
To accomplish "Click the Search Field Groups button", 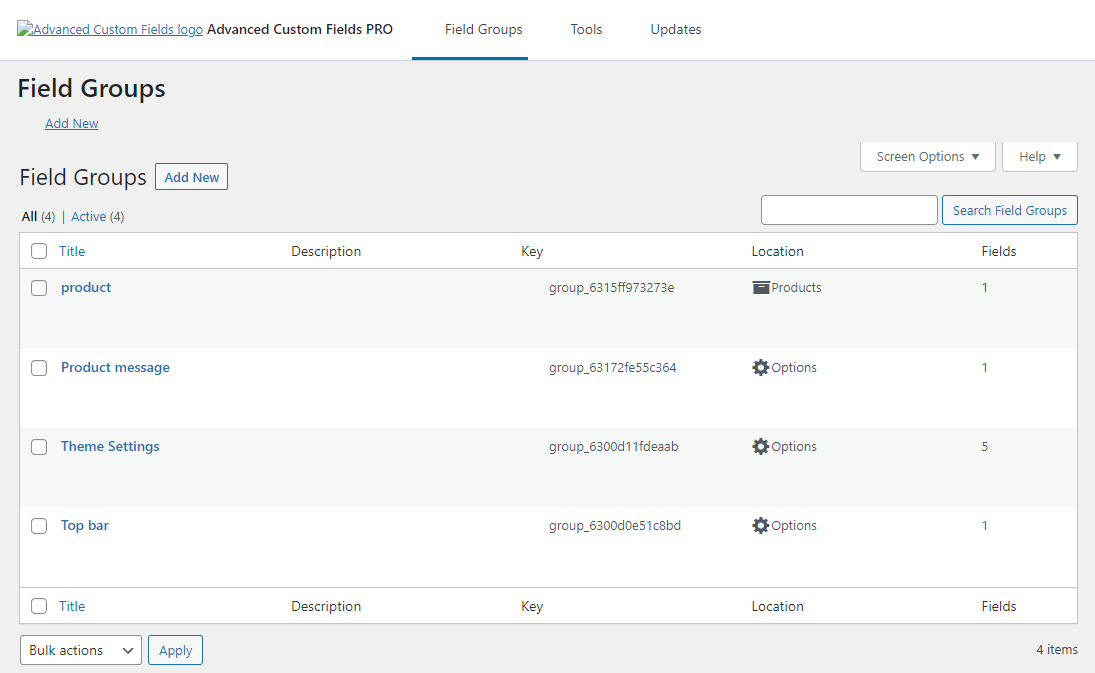I will pyautogui.click(x=1010, y=210).
